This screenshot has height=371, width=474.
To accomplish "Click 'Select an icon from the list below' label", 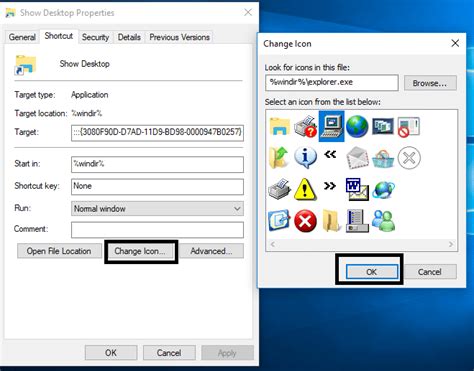I will pyautogui.click(x=322, y=102).
